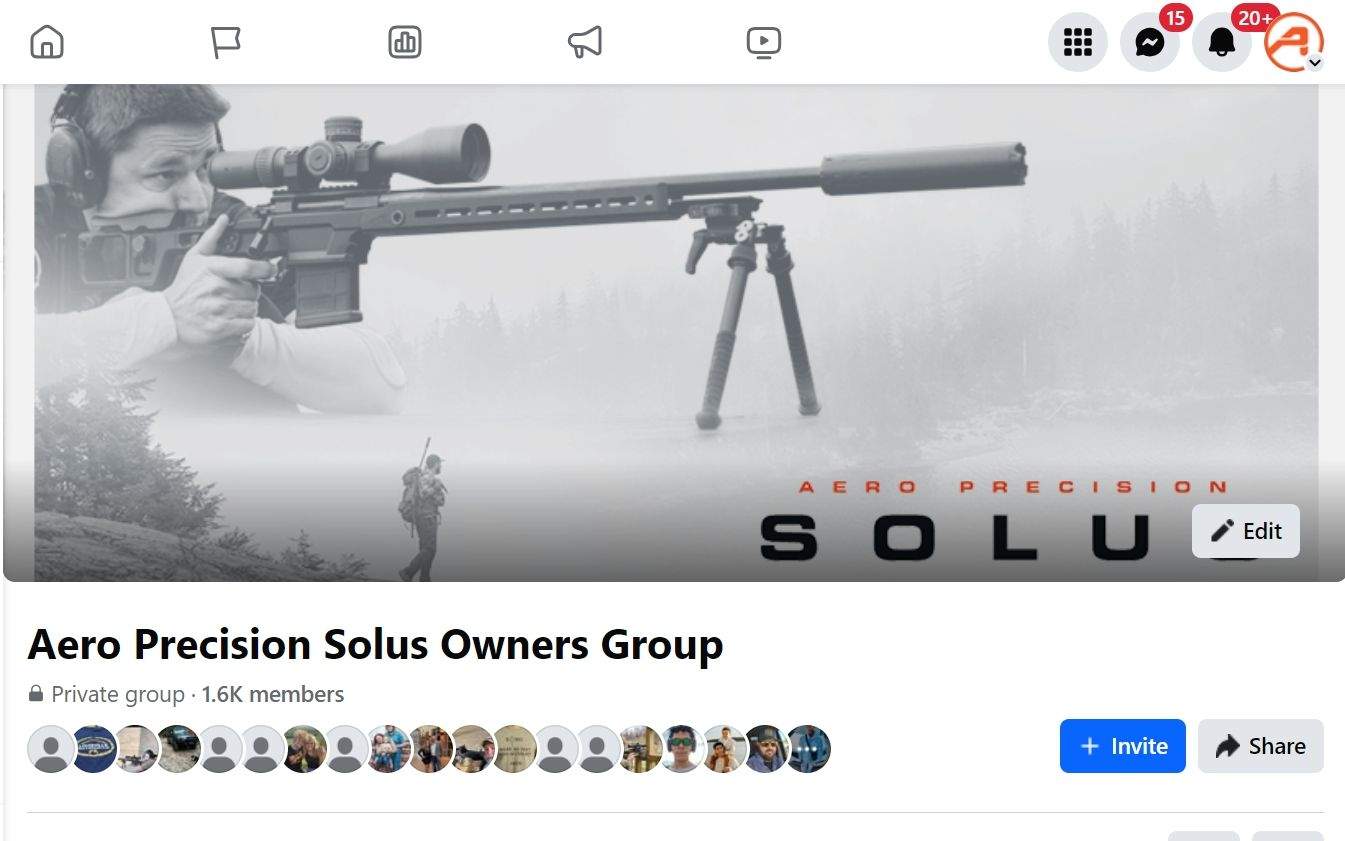Click the Share button

click(x=1261, y=746)
